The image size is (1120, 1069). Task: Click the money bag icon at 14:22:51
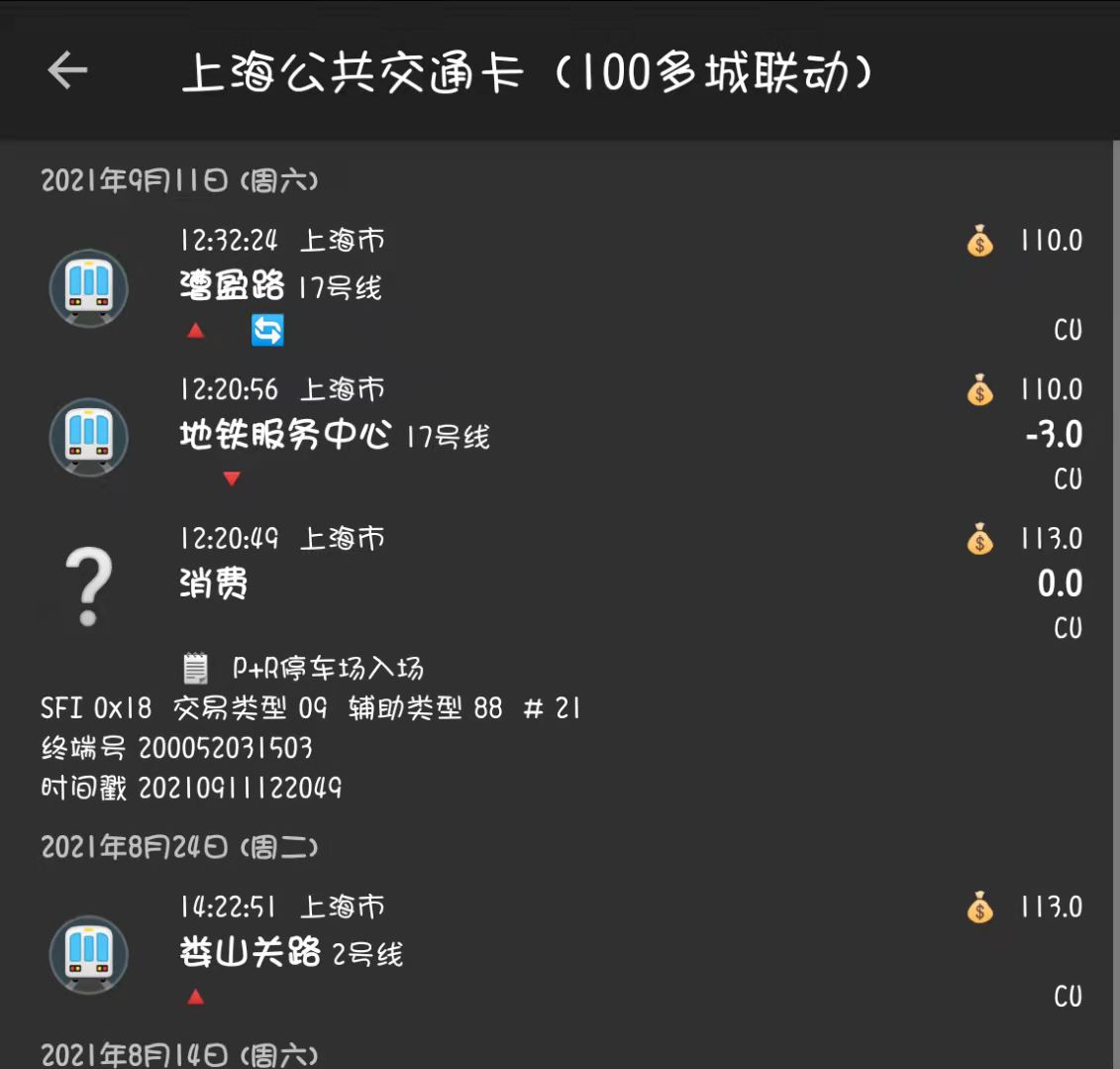979,908
